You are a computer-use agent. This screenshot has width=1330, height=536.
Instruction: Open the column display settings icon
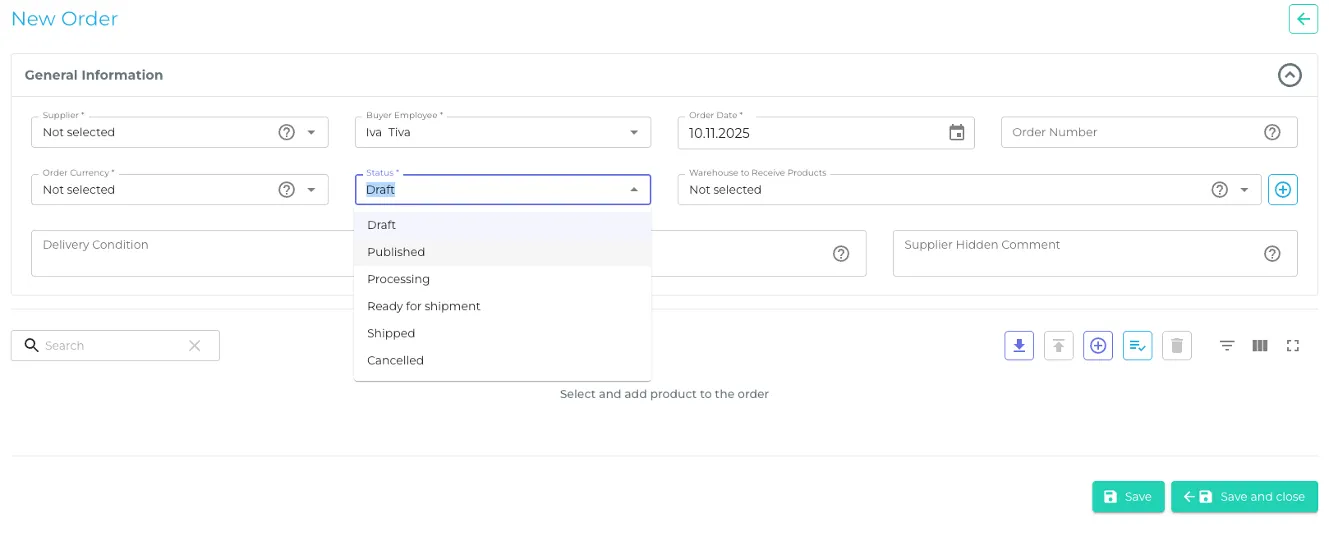click(x=1260, y=346)
